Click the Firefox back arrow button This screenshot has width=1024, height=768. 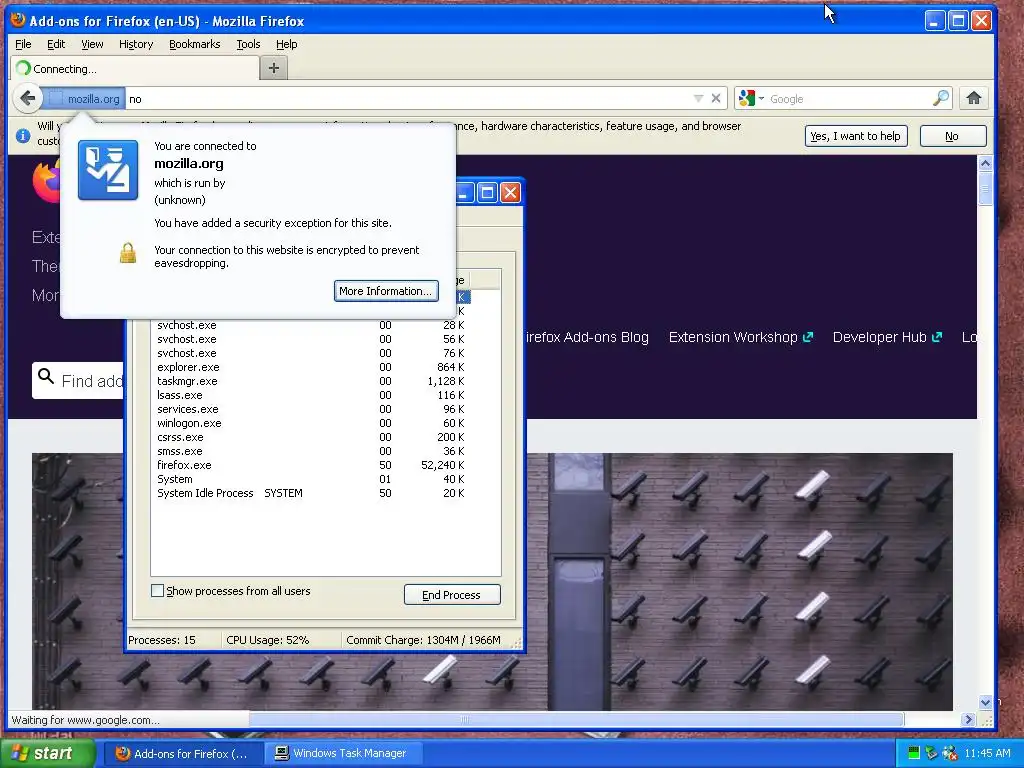(27, 99)
